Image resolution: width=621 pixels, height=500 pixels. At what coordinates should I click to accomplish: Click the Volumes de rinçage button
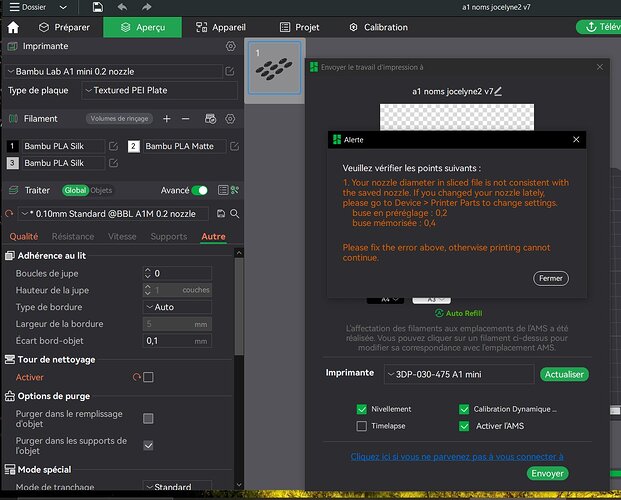click(119, 118)
